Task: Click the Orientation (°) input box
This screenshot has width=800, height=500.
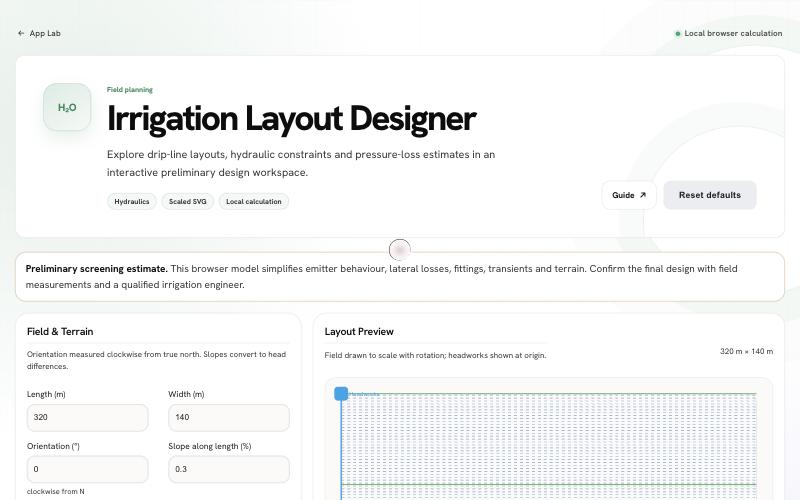Action: click(87, 469)
